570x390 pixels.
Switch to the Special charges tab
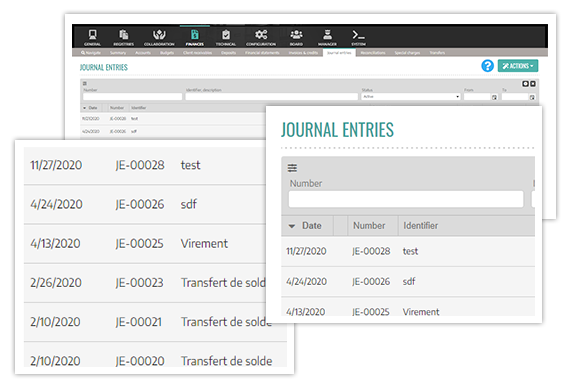[407, 53]
